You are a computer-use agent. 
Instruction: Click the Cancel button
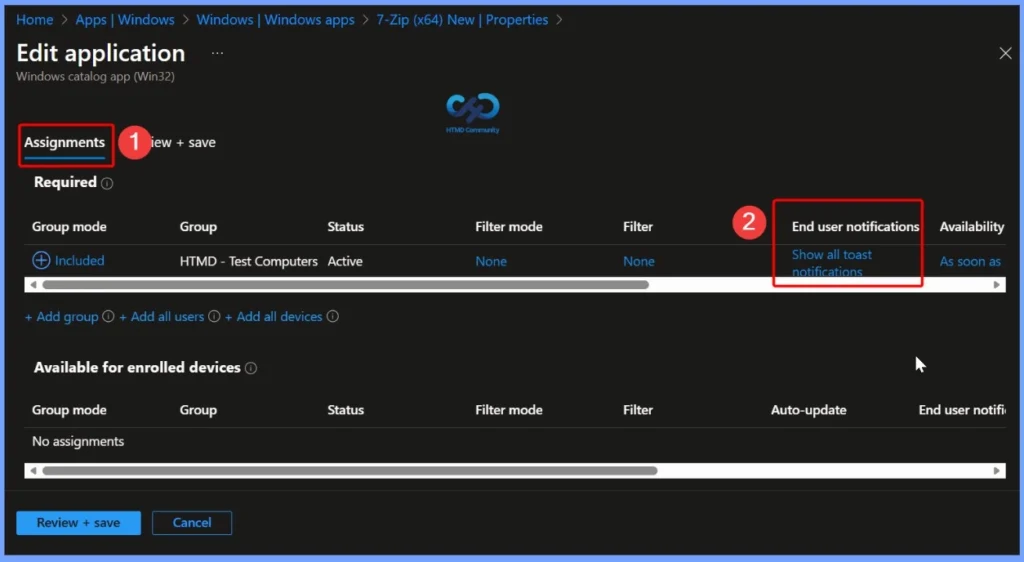click(x=192, y=523)
